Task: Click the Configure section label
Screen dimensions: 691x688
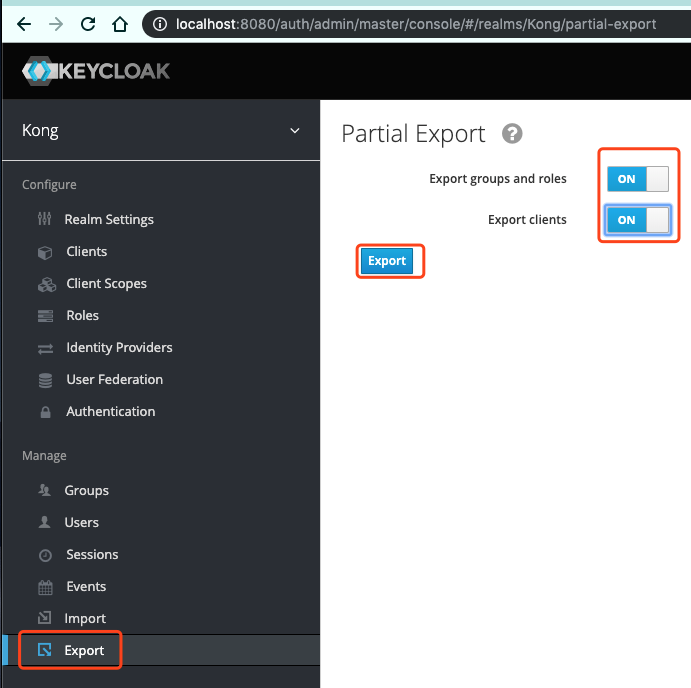Action: [x=49, y=185]
